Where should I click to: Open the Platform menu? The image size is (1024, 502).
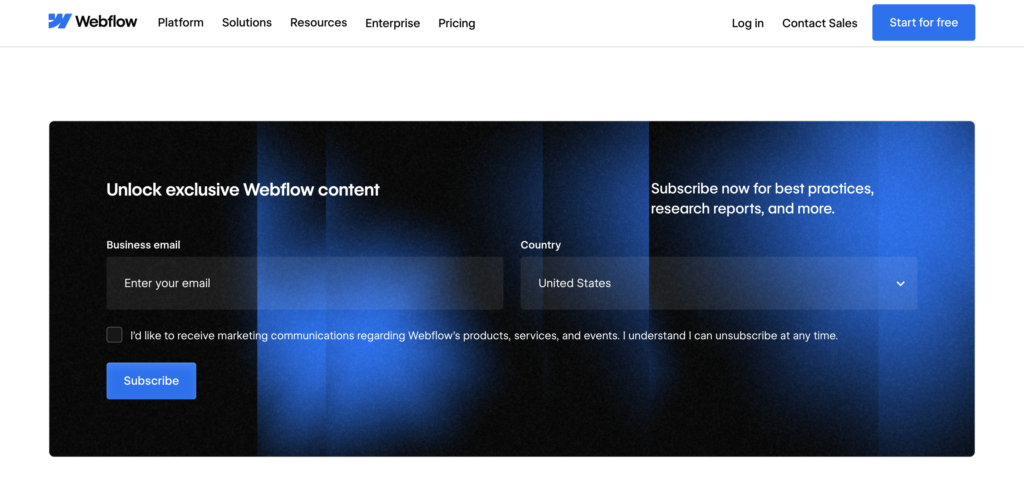[180, 22]
